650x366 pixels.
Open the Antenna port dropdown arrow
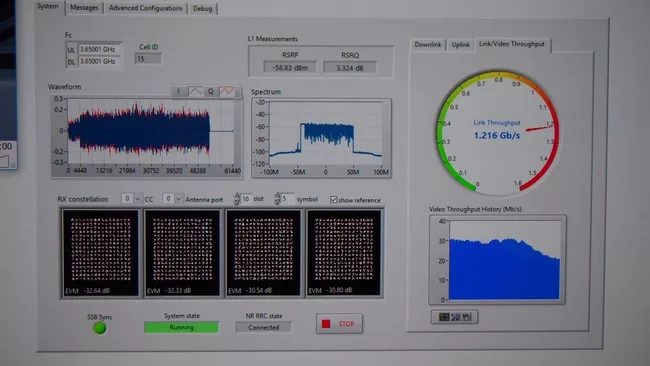pos(178,199)
